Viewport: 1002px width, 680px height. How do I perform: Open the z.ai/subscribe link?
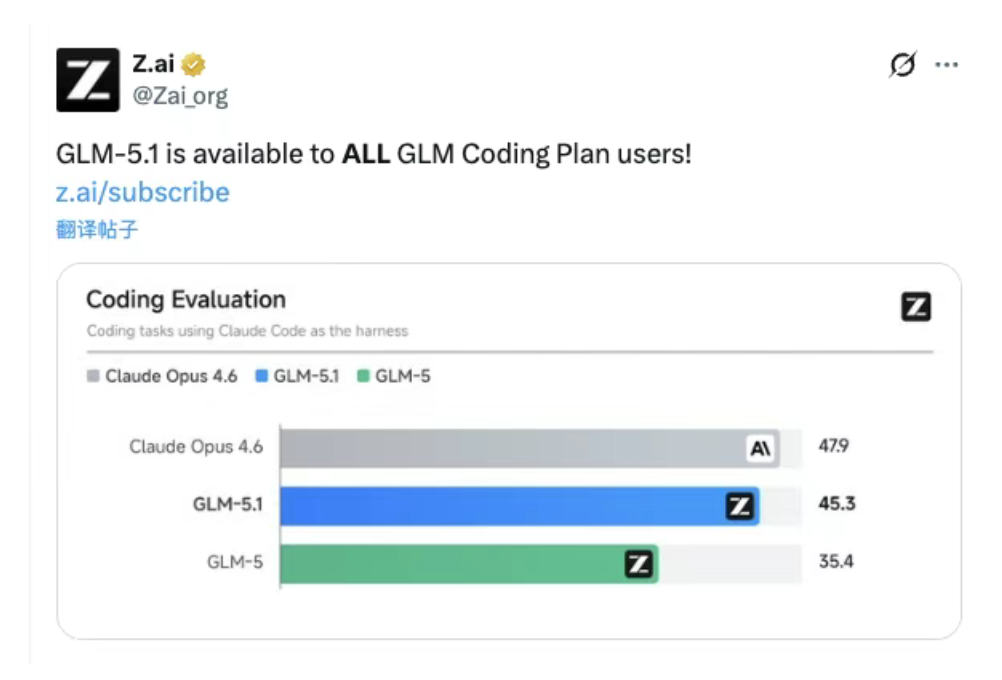pyautogui.click(x=142, y=192)
